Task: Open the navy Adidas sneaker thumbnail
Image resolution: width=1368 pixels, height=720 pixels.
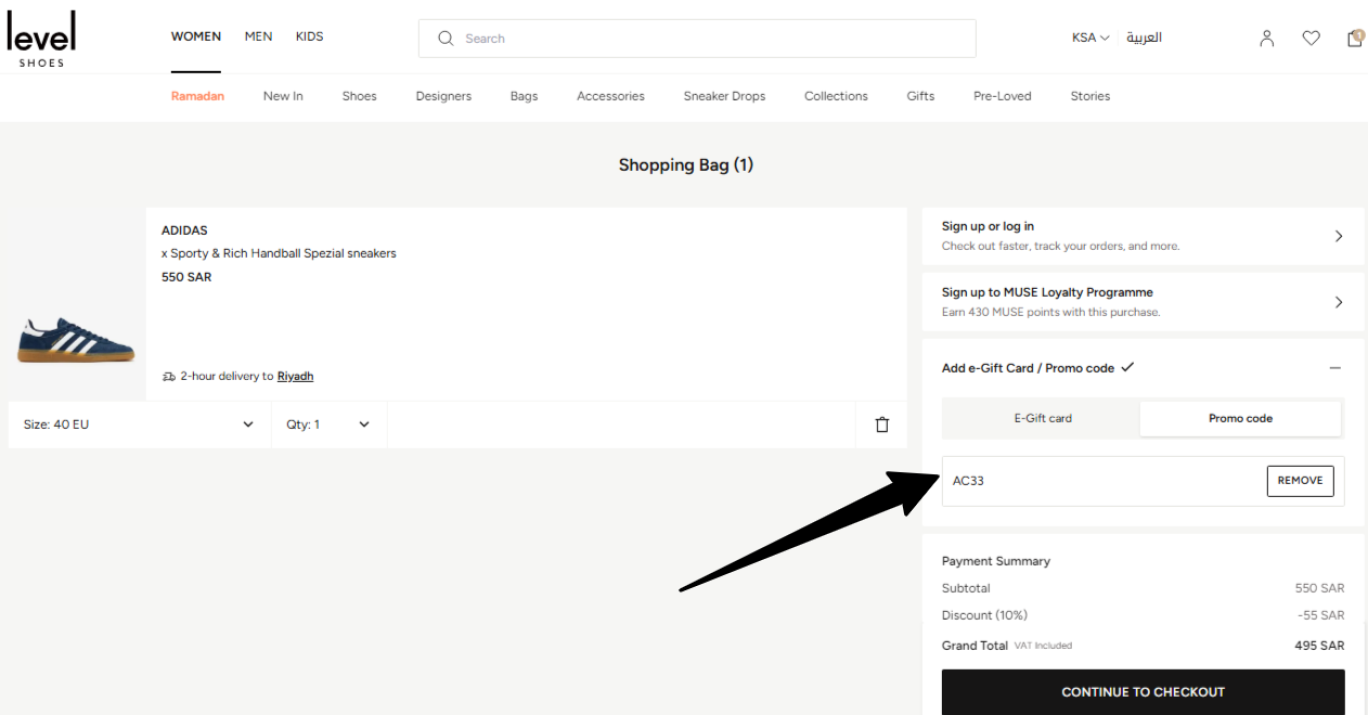Action: point(76,338)
